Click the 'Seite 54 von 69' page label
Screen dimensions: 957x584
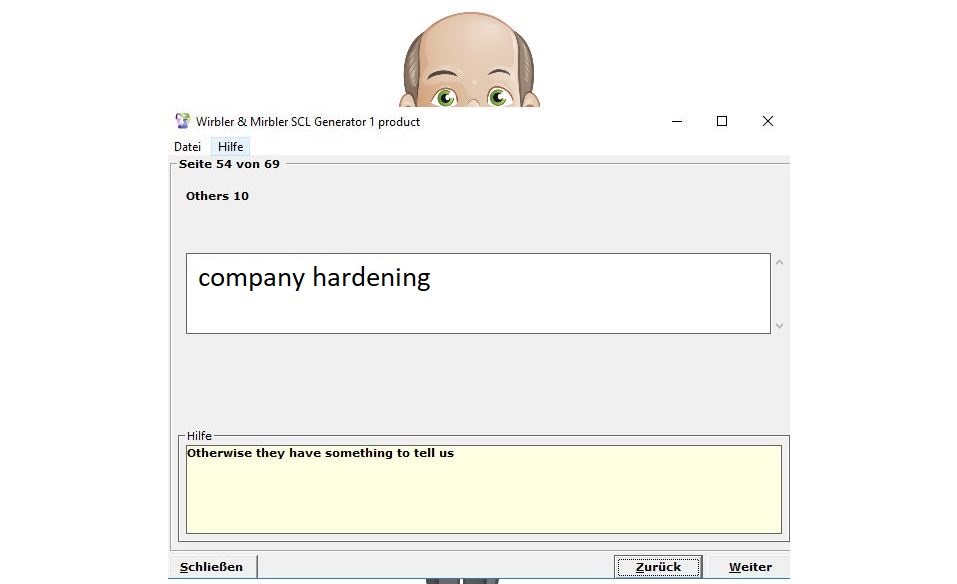(x=229, y=164)
